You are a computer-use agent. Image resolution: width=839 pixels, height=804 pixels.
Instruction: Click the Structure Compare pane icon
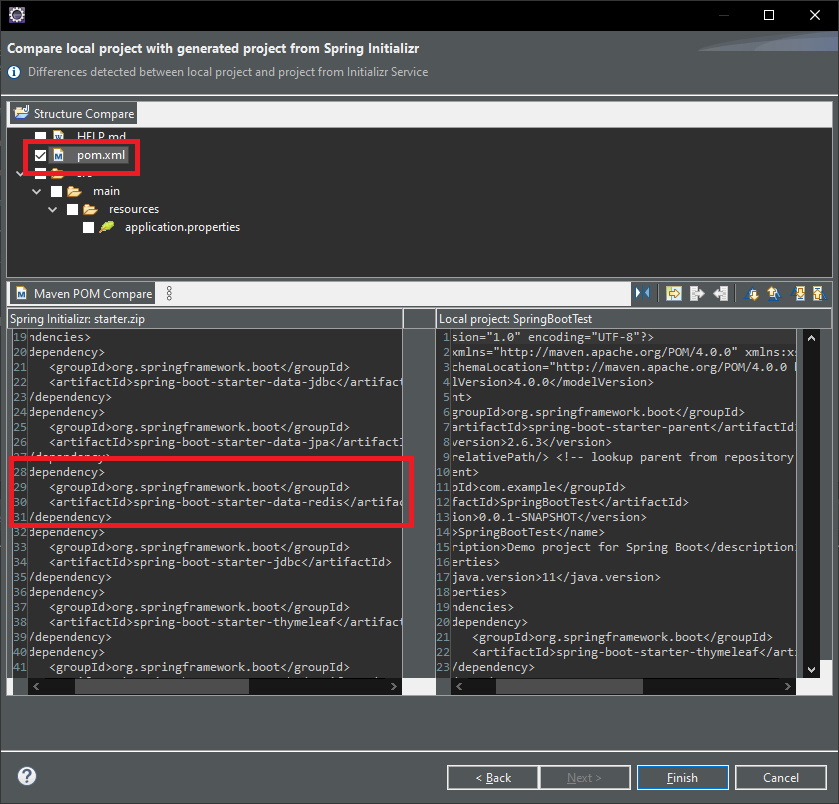click(22, 113)
